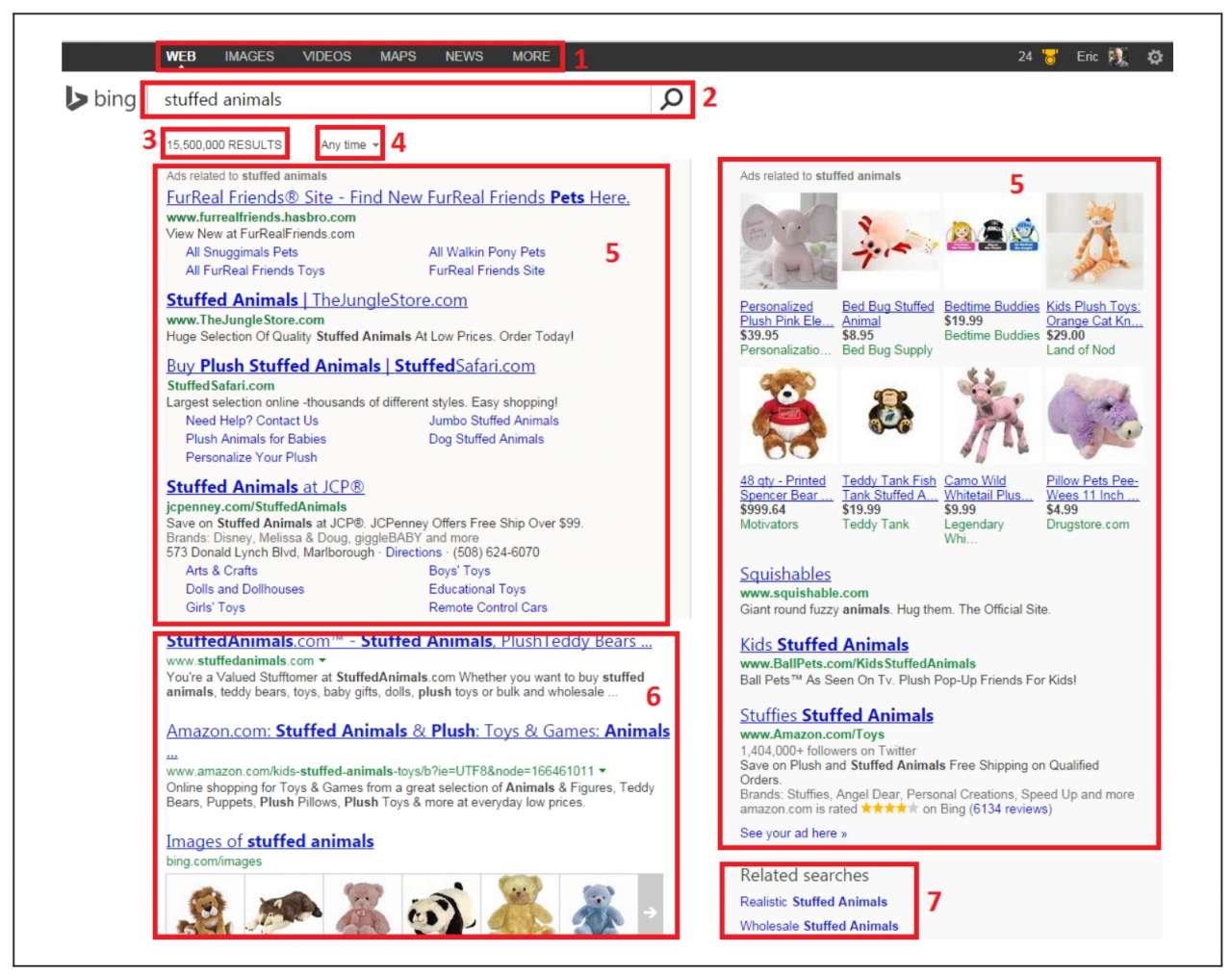
Task: Click the Bing logo
Action: tap(101, 98)
